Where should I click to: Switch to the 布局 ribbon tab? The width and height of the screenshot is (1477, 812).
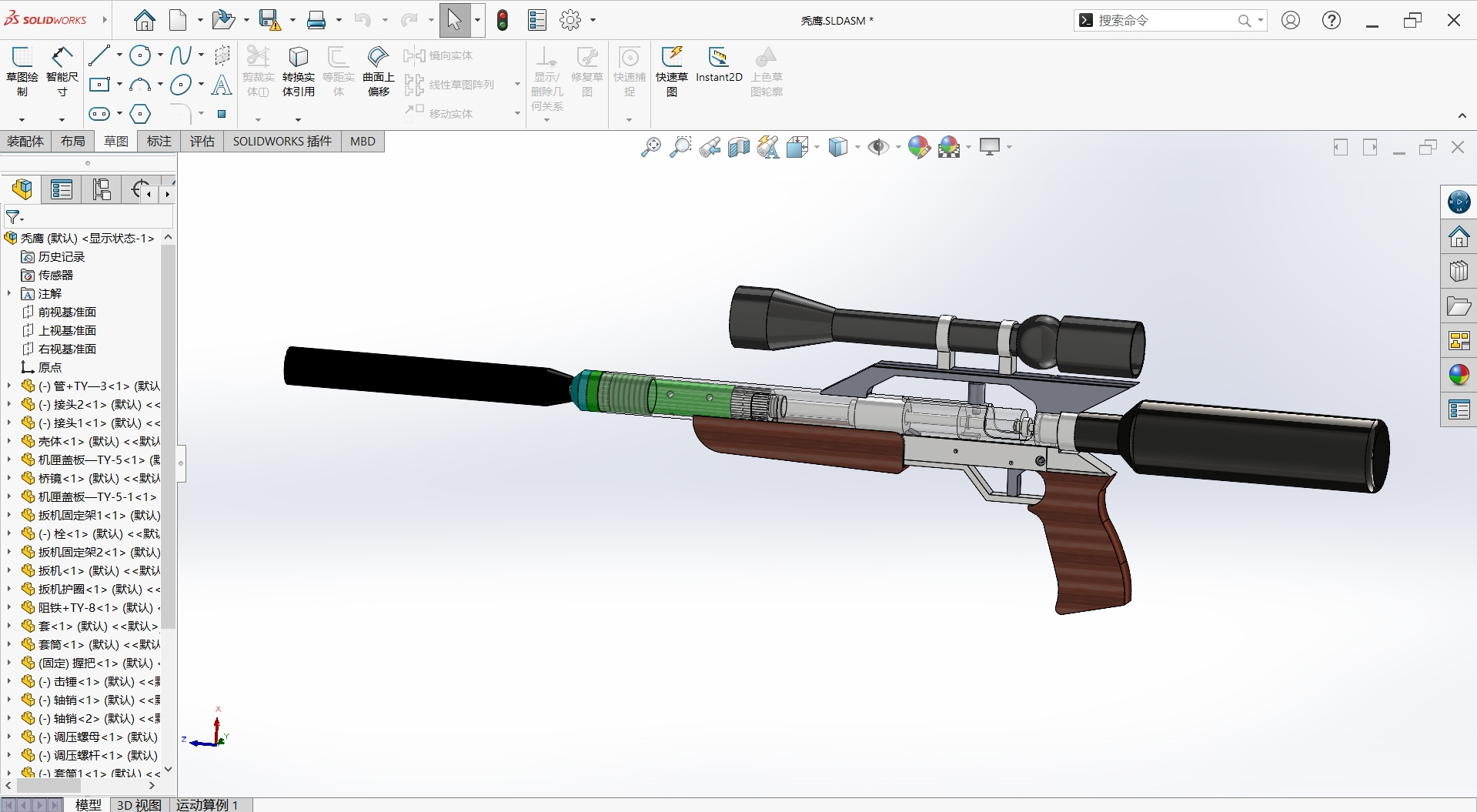point(73,142)
